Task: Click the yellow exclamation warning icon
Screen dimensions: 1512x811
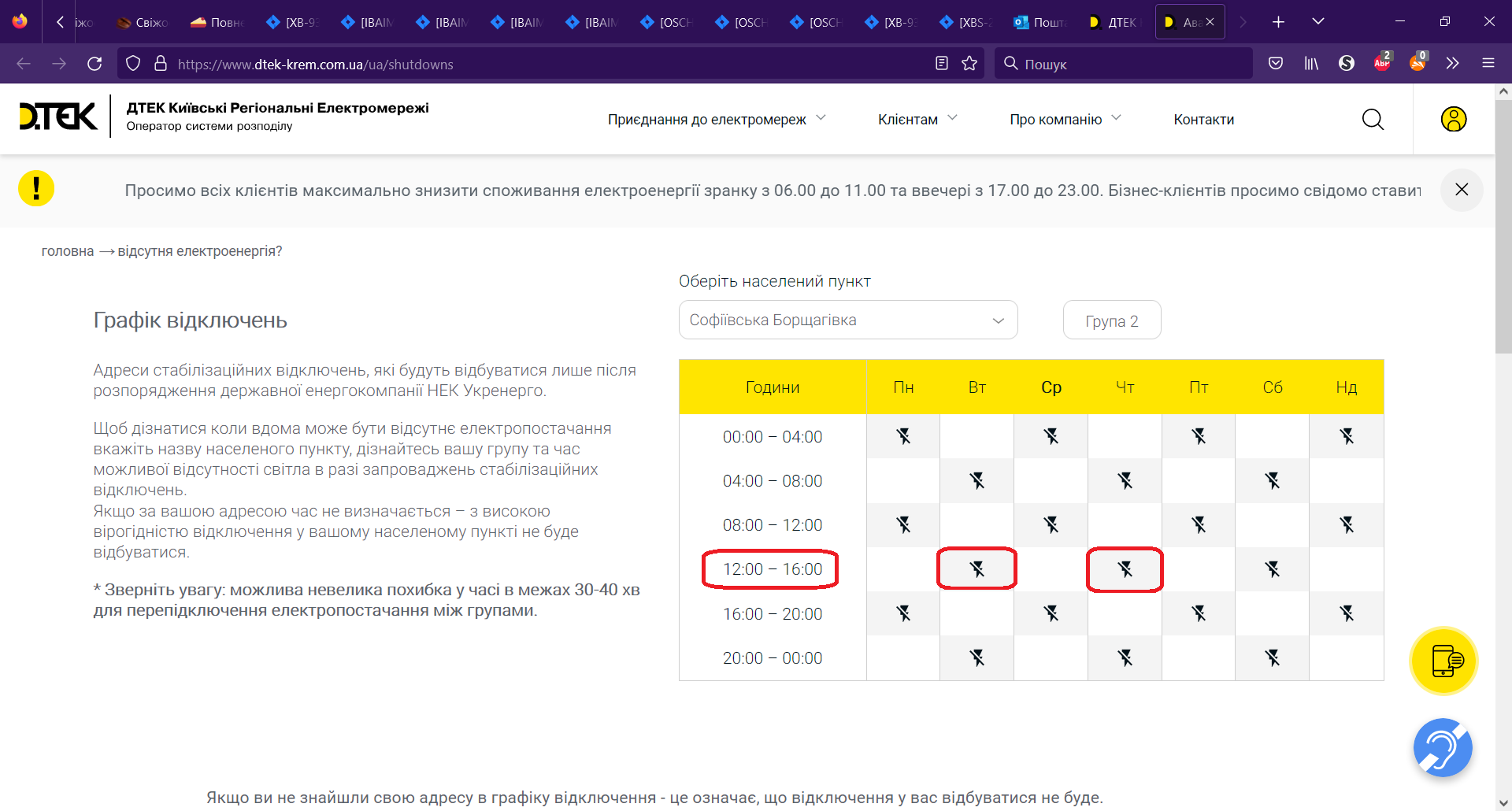Action: click(36, 188)
